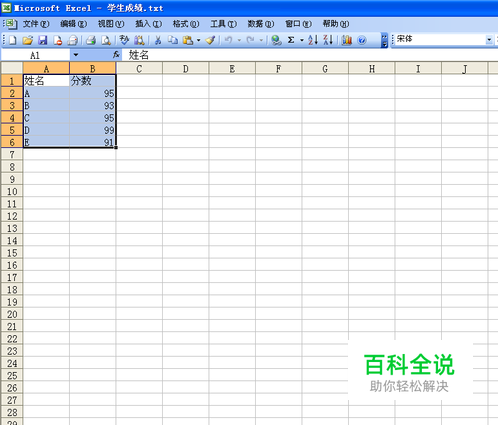Open the 格式 menu
498x425 pixels.
tap(186, 24)
